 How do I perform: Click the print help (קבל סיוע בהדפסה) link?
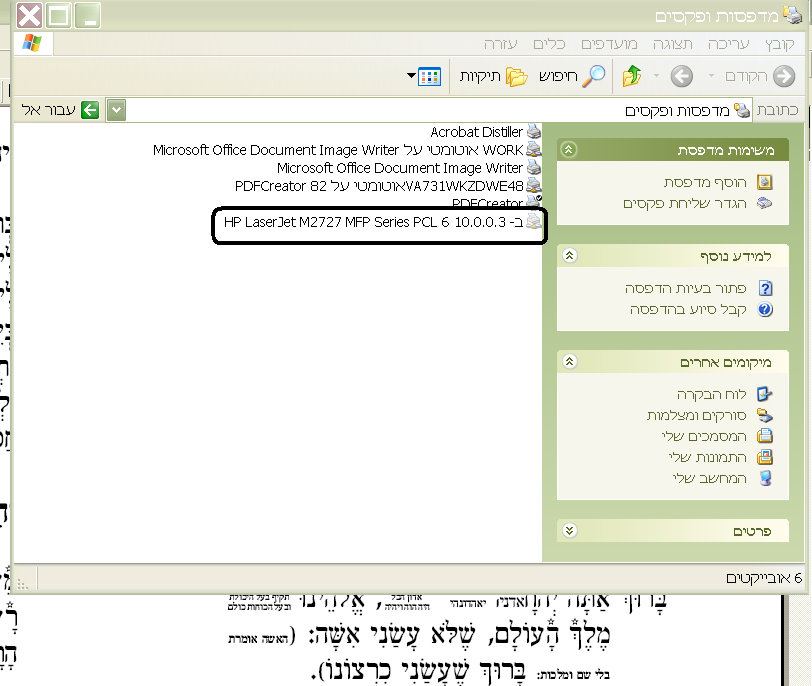coord(688,310)
